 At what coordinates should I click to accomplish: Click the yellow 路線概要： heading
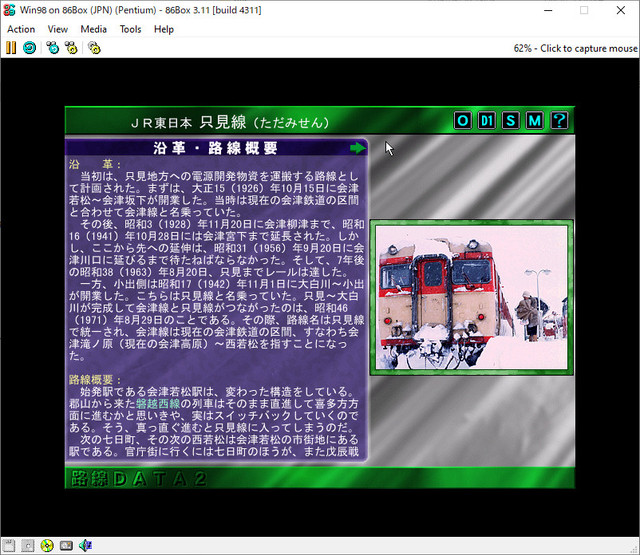95,380
